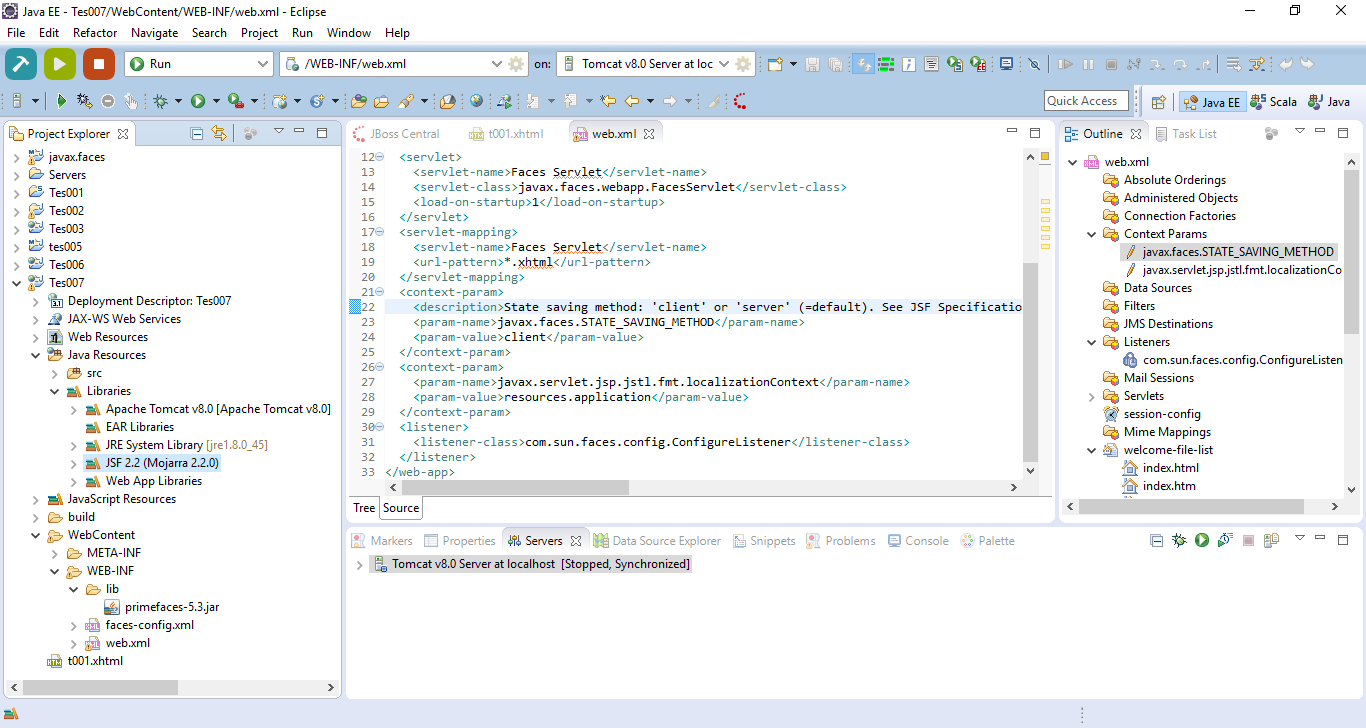Click the teal hammer Build button

click(21, 64)
